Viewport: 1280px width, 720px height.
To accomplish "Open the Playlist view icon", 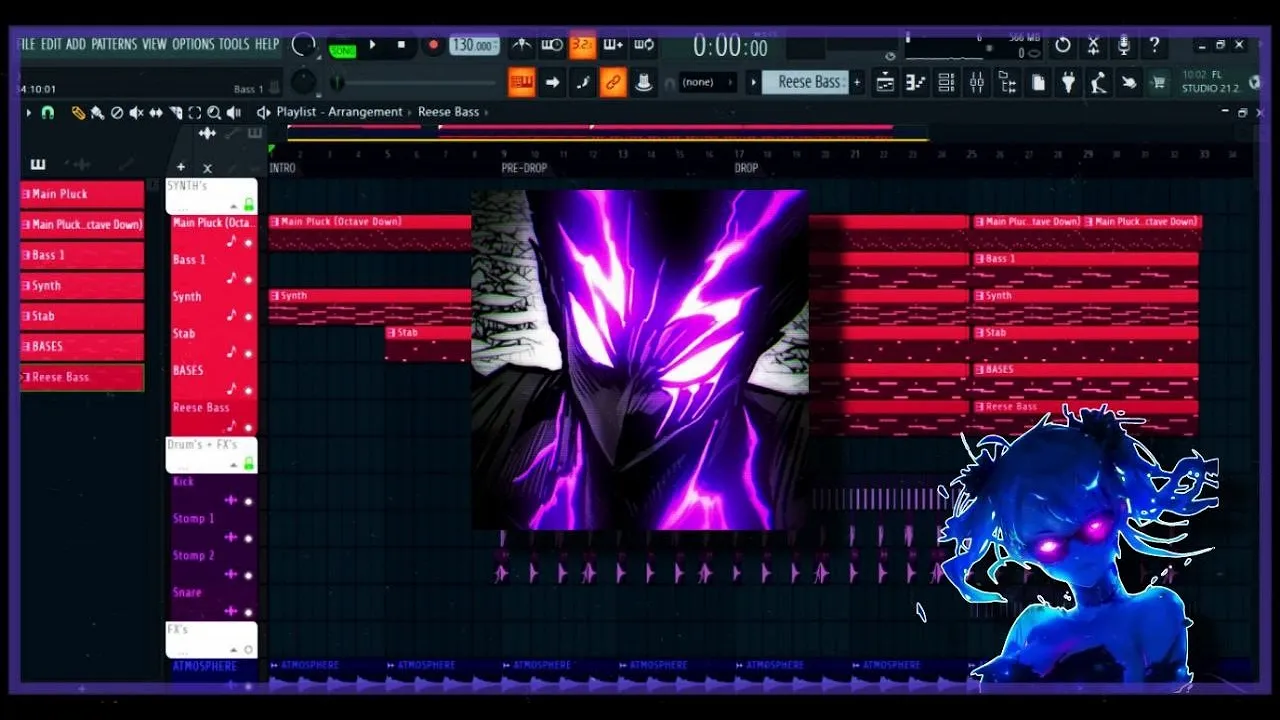I will (x=885, y=83).
